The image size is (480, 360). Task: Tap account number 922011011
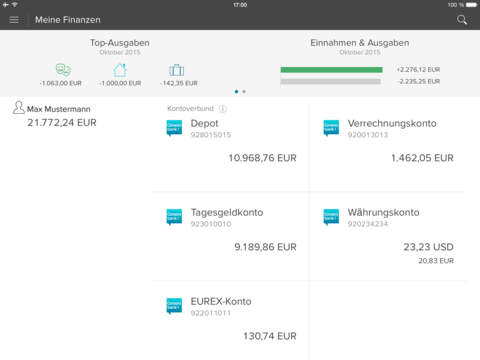pos(211,313)
